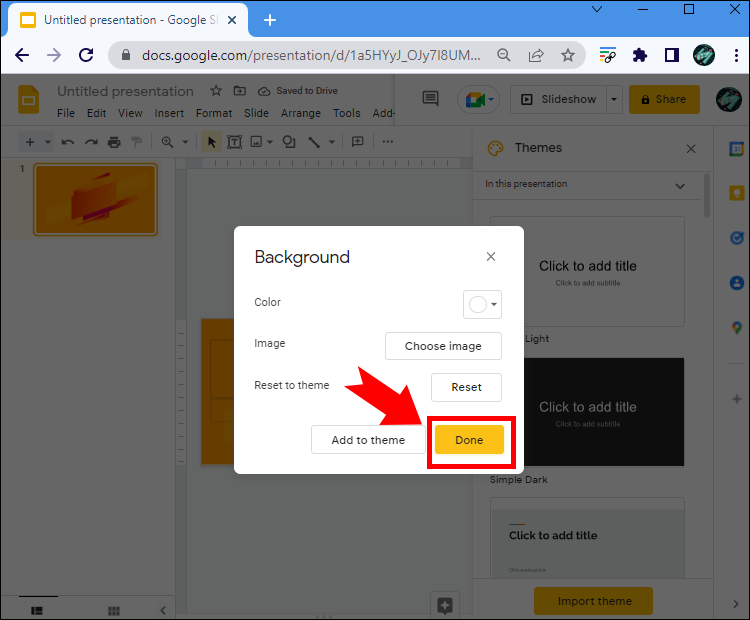750x620 pixels.
Task: Close the Background dialog
Action: click(491, 257)
